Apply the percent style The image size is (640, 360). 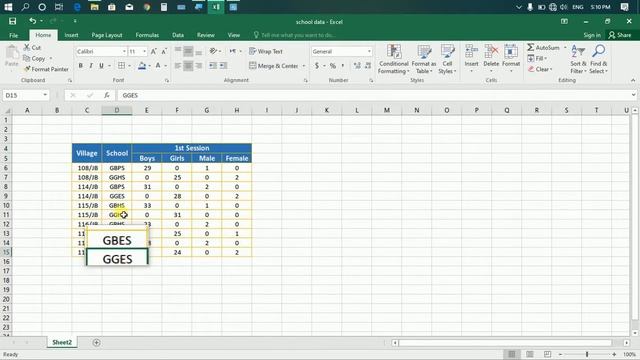click(333, 66)
